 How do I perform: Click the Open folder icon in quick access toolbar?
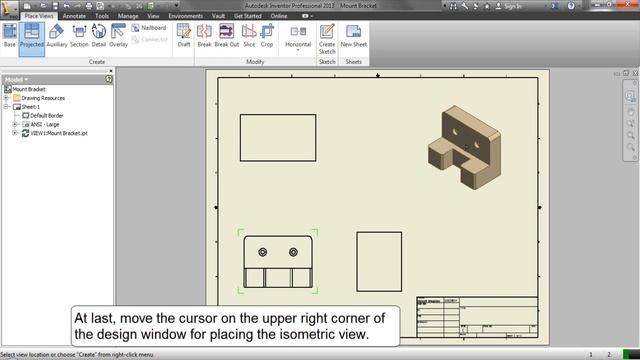[43, 6]
